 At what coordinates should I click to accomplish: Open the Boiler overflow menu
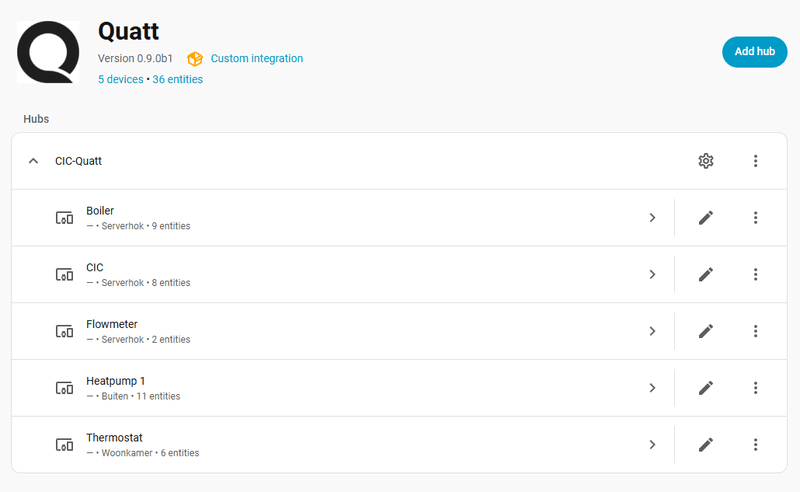tap(756, 218)
